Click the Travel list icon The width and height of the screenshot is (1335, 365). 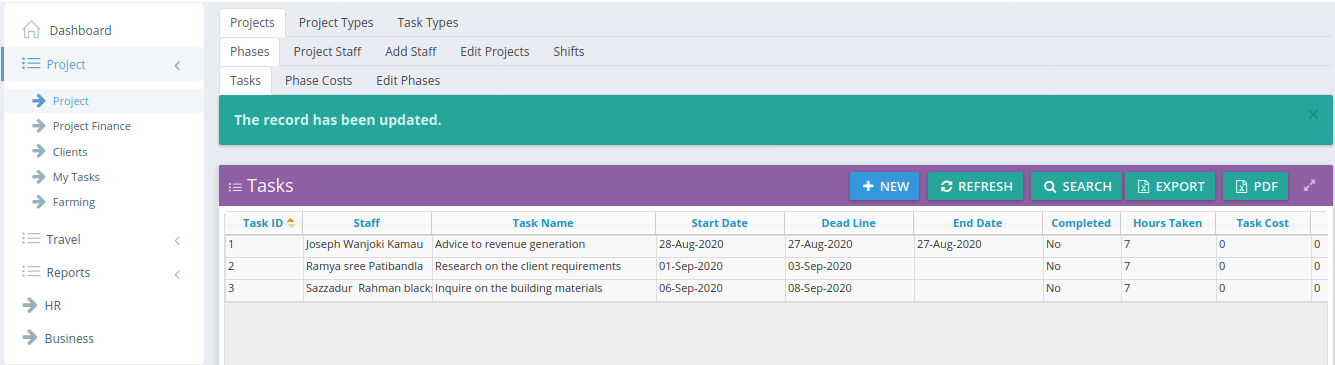coord(31,239)
